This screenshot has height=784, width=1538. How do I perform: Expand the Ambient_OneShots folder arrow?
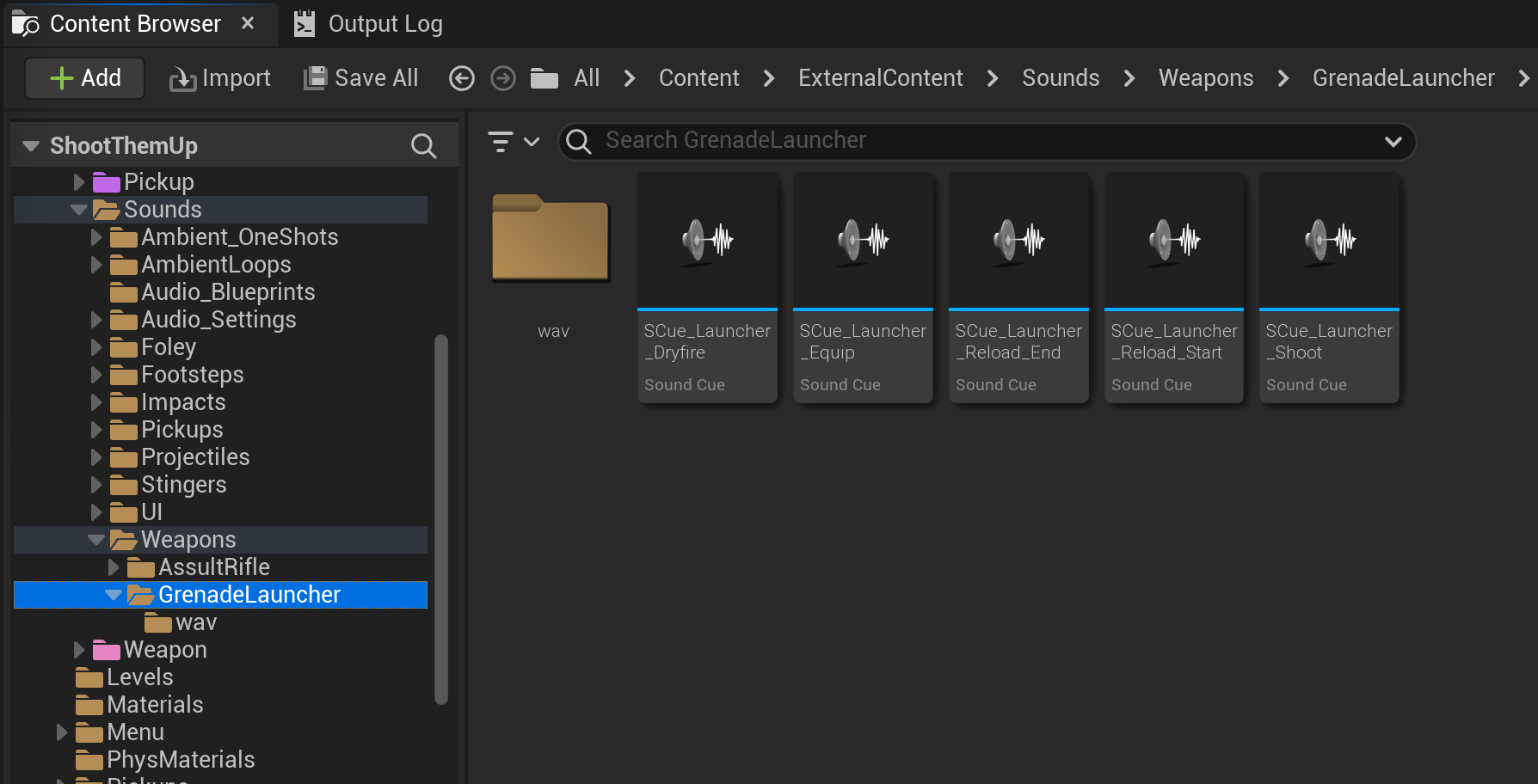96,237
